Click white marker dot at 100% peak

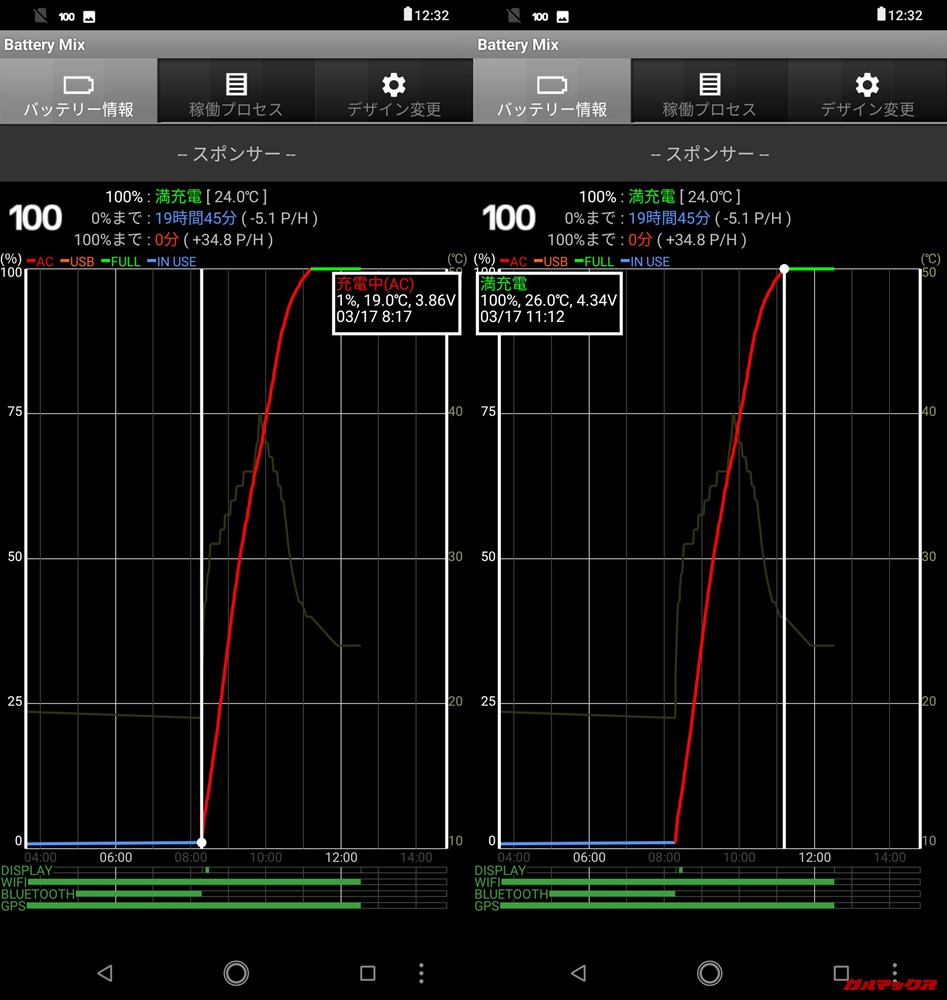[x=784, y=269]
